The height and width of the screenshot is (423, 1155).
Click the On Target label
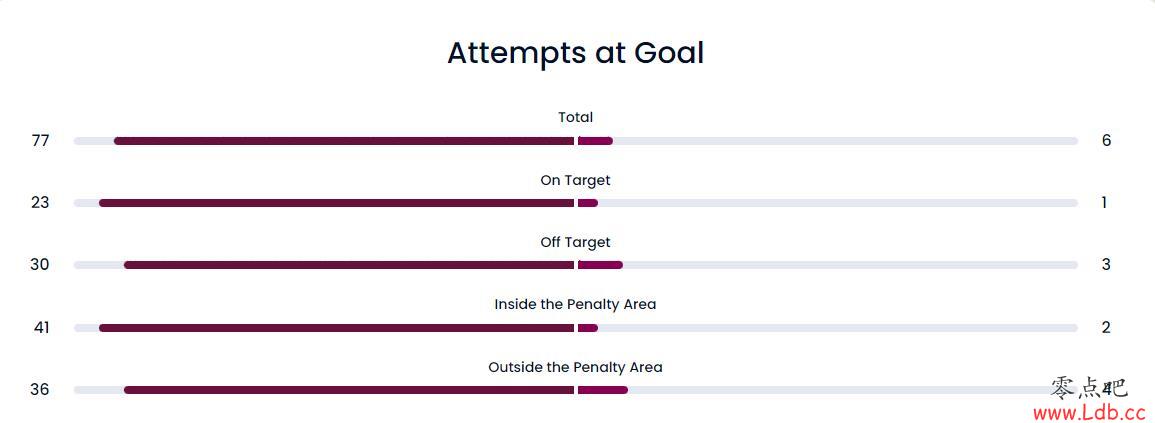coord(575,181)
